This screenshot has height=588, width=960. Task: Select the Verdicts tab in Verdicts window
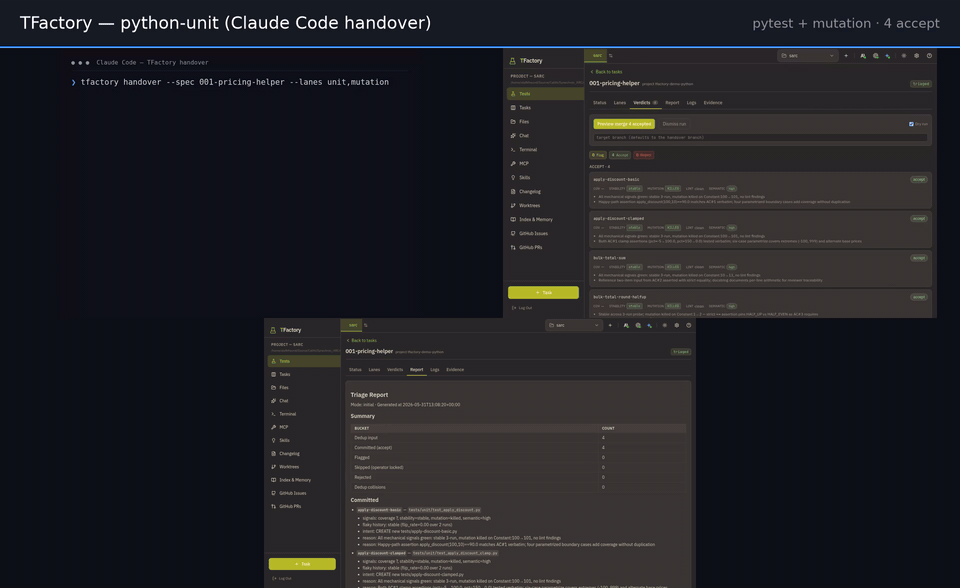coord(645,103)
